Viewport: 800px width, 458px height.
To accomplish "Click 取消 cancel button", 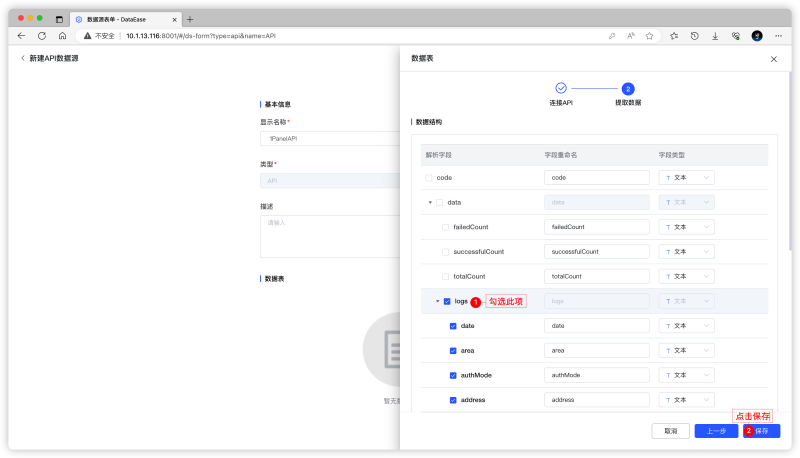I will 670,431.
